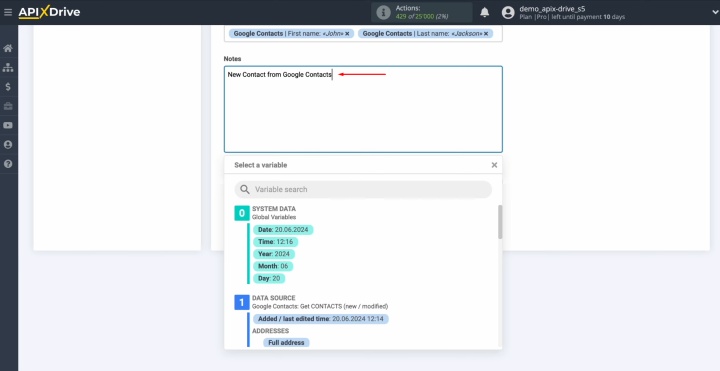Insert the Day 20 variable
The height and width of the screenshot is (371, 720).
[x=269, y=278]
